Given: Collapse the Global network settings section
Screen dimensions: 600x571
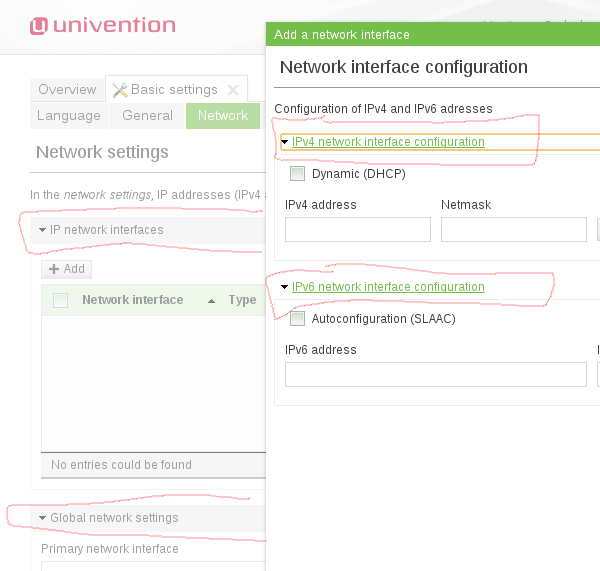Looking at the screenshot, I should (x=42, y=518).
